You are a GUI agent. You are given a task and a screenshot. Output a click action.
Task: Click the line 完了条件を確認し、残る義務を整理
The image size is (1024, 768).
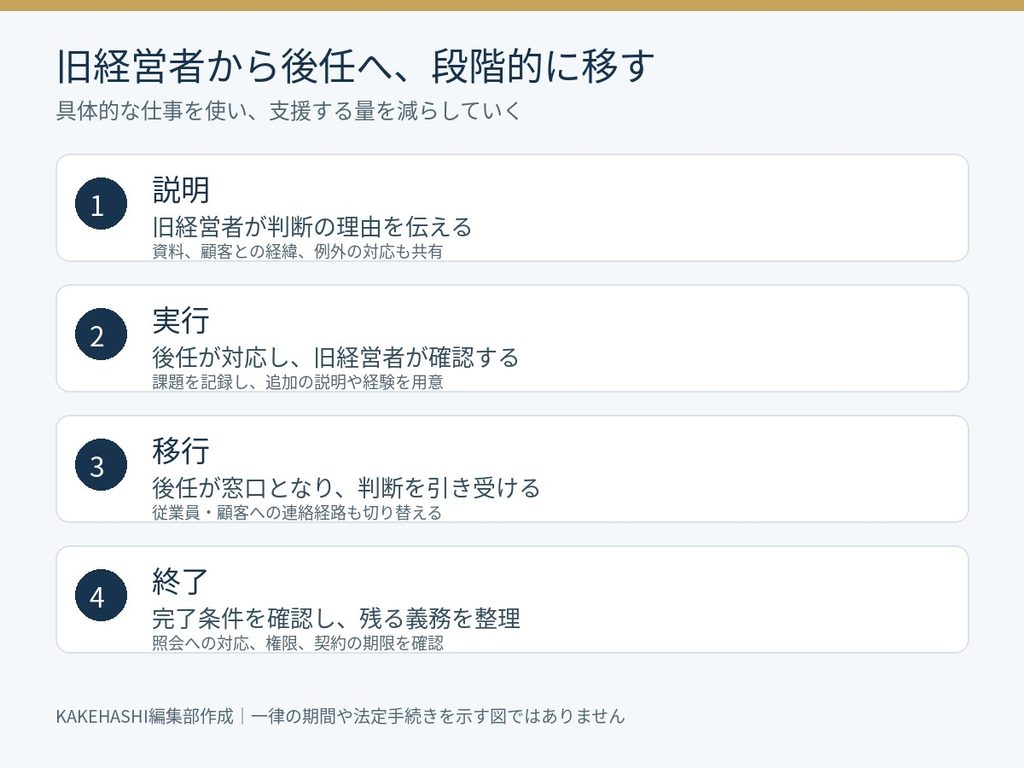click(x=336, y=619)
